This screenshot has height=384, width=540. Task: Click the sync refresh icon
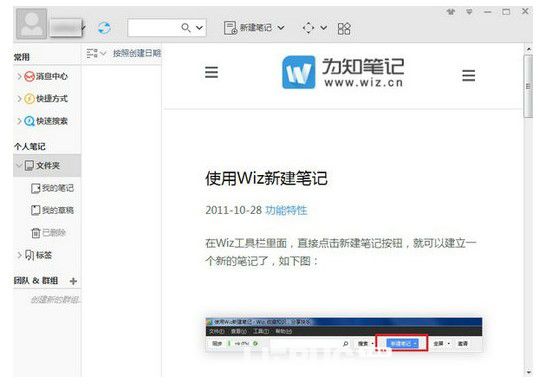coord(104,28)
